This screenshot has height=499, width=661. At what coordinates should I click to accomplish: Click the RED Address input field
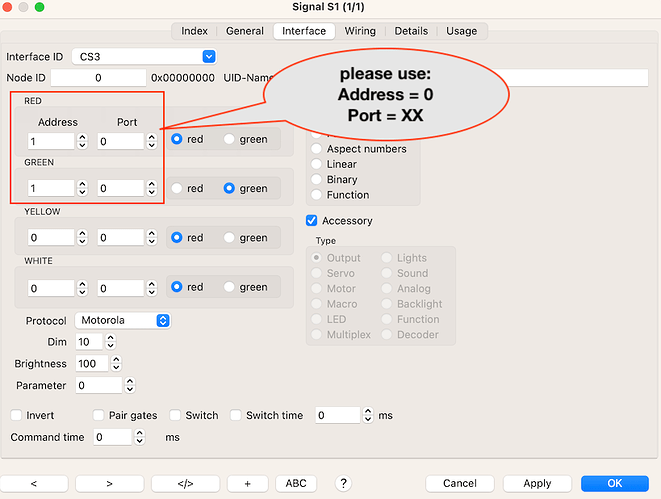click(x=50, y=142)
